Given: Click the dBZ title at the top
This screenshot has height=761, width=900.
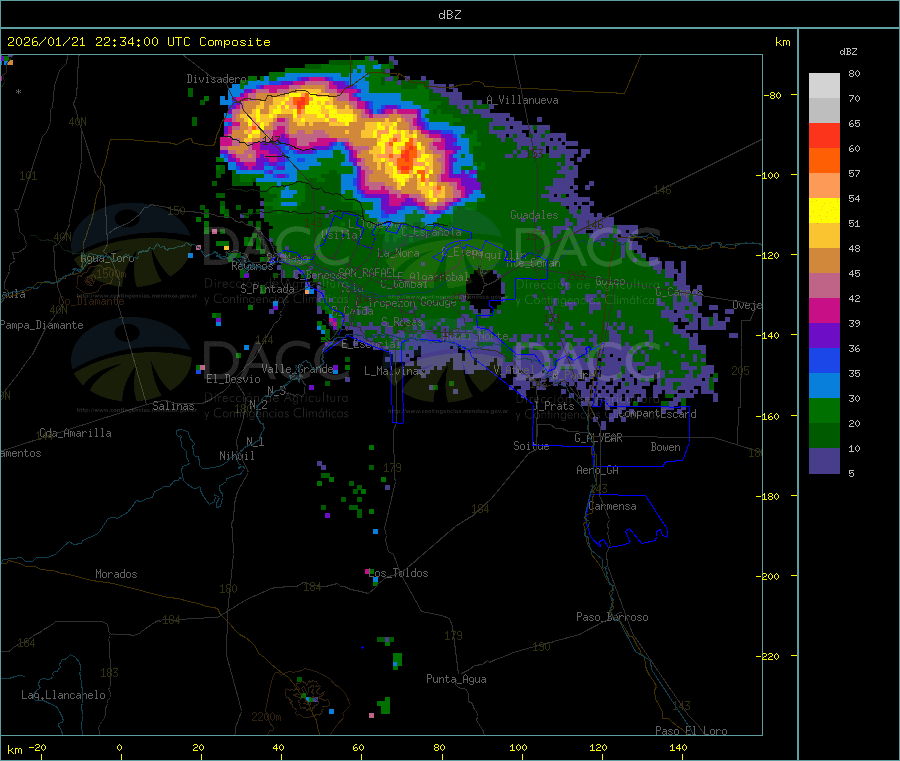Looking at the screenshot, I should click(x=449, y=15).
